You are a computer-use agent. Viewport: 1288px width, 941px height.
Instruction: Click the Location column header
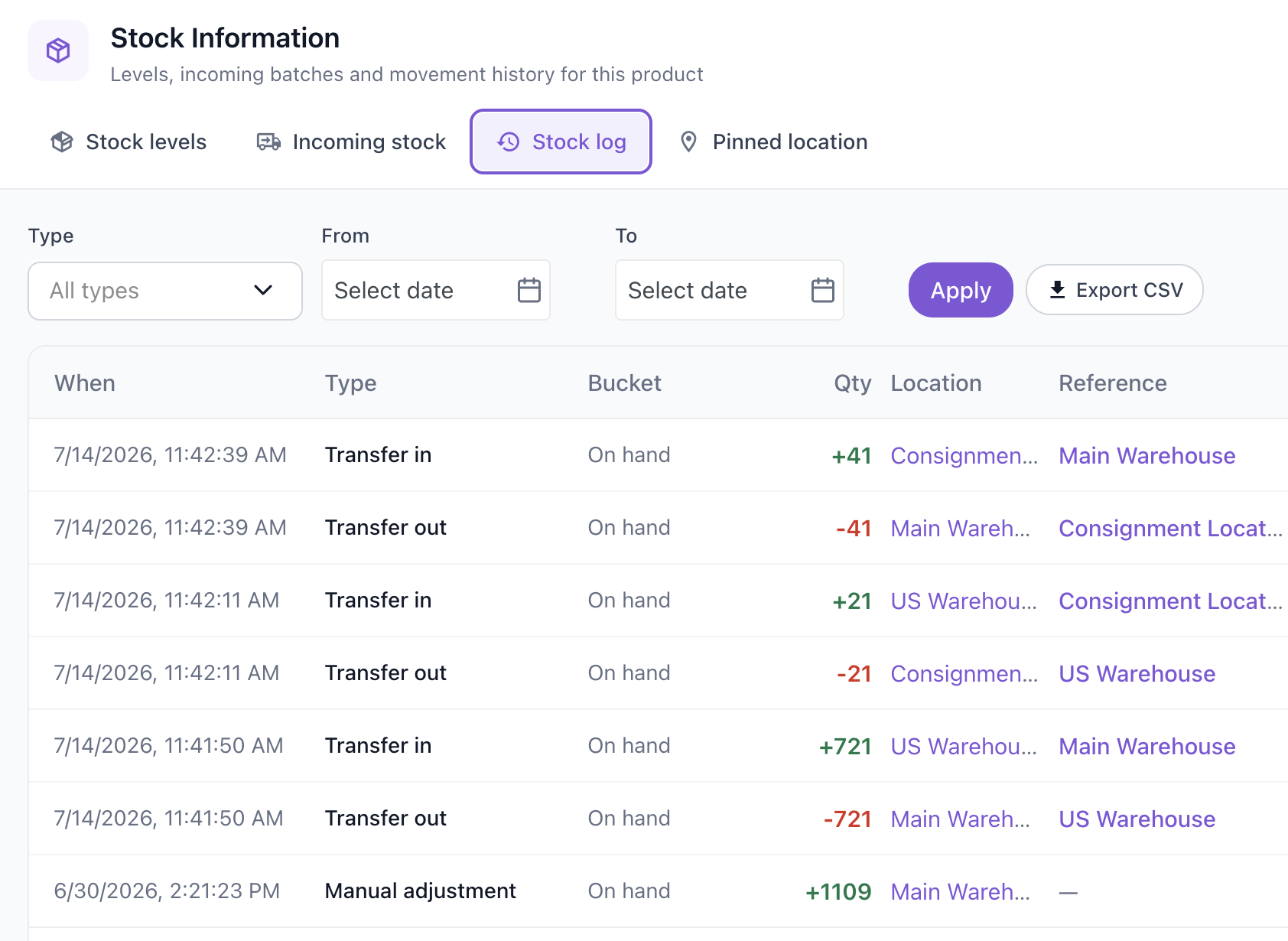coord(936,383)
